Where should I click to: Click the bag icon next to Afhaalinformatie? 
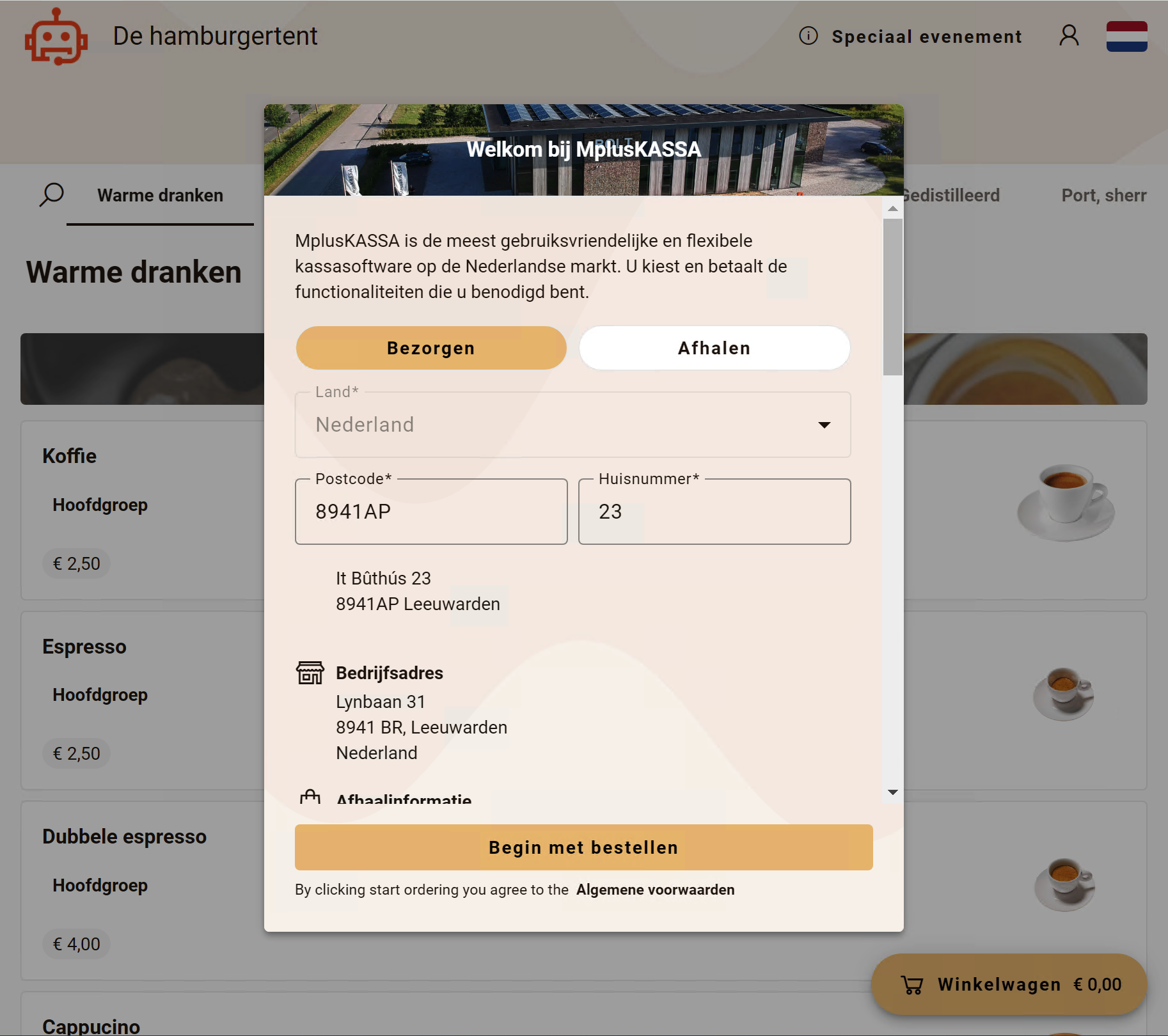[310, 797]
